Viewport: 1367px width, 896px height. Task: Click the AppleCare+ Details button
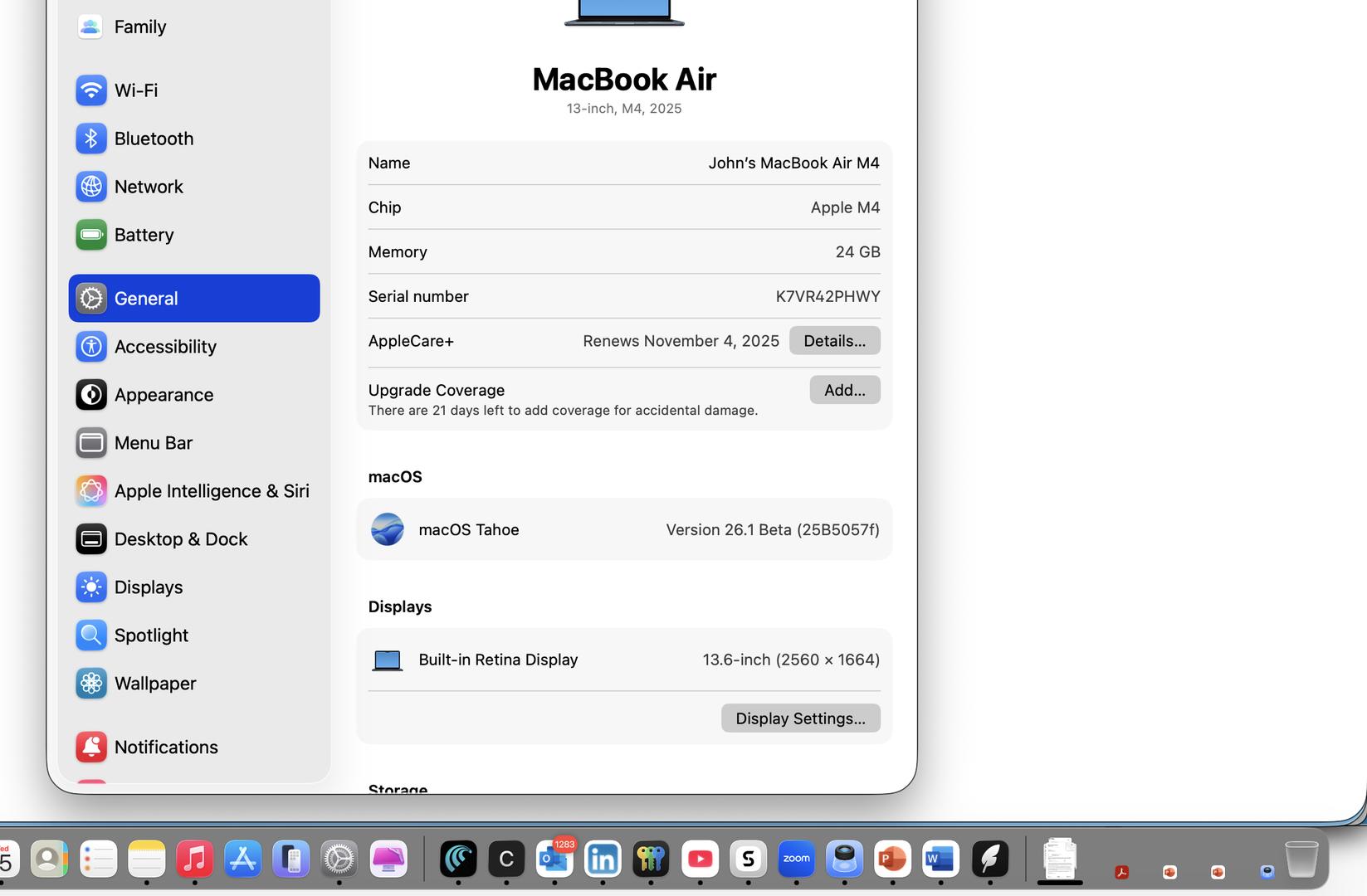[x=834, y=341]
